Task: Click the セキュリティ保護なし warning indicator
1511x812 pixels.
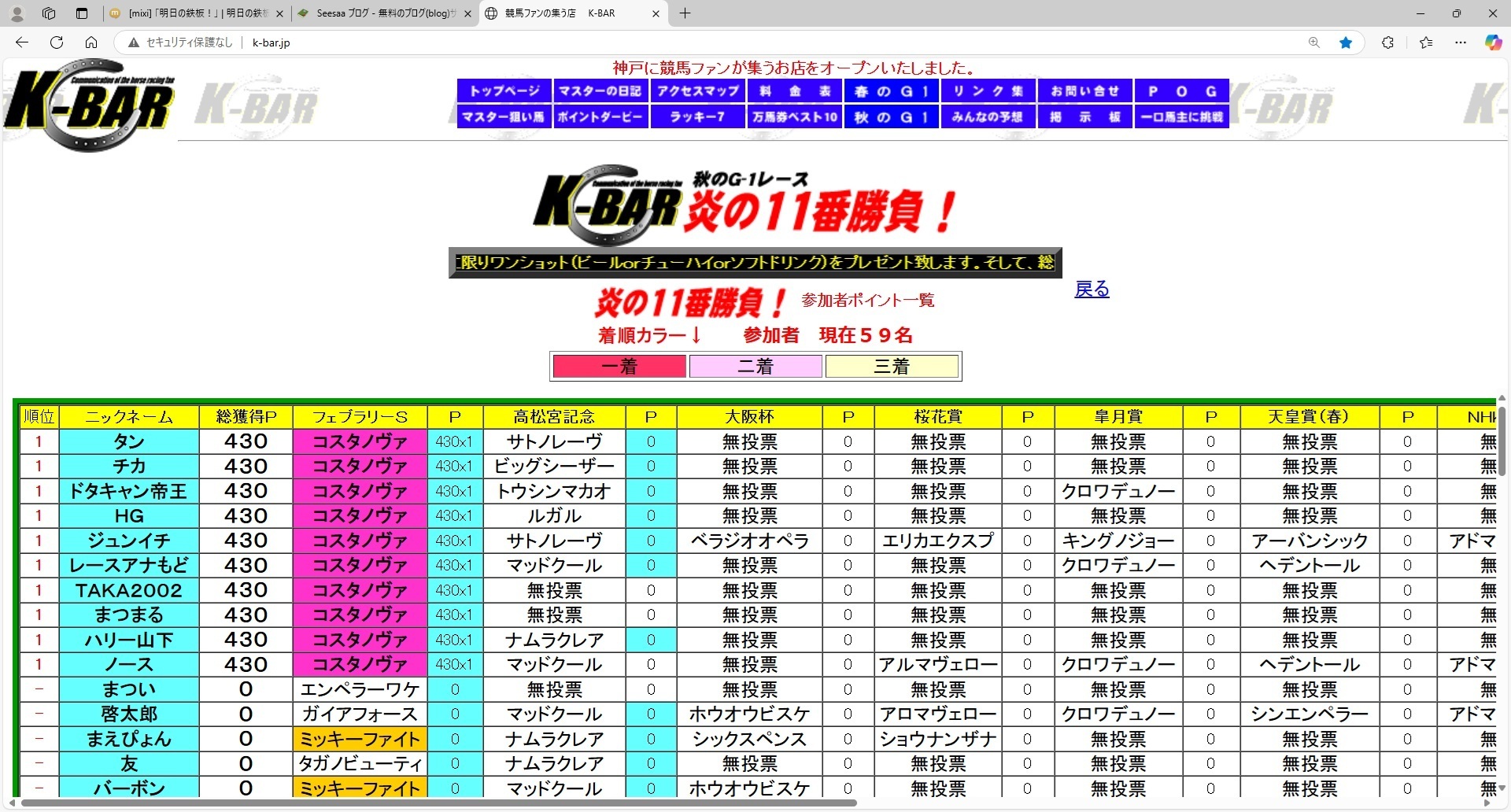Action: click(180, 42)
